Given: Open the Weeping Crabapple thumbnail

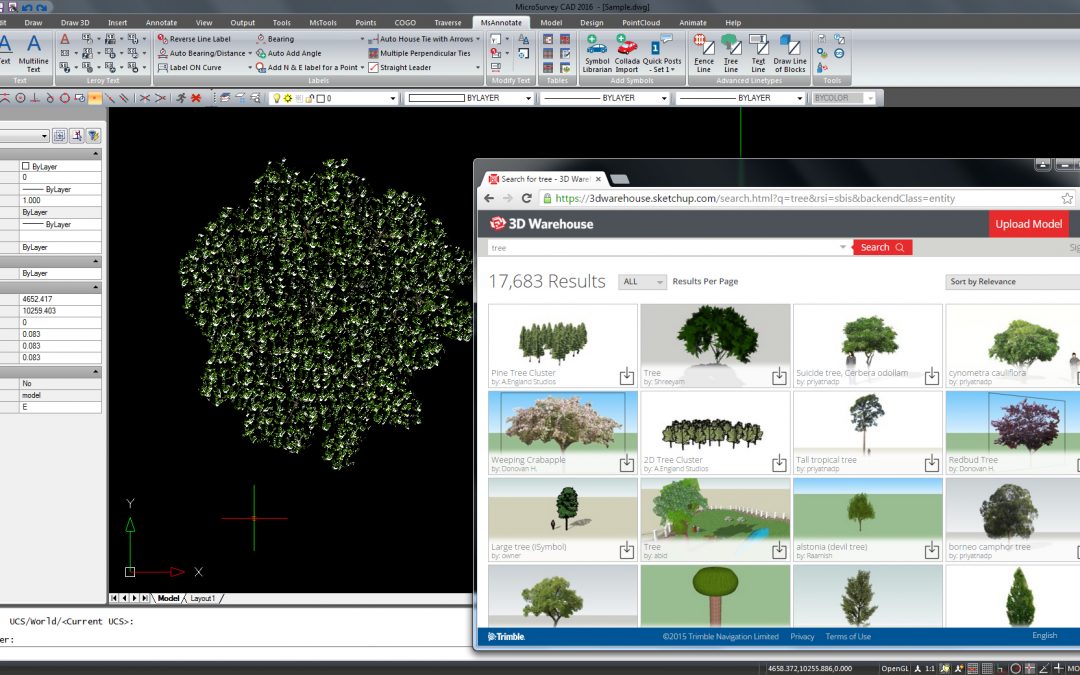Looking at the screenshot, I should (562, 423).
